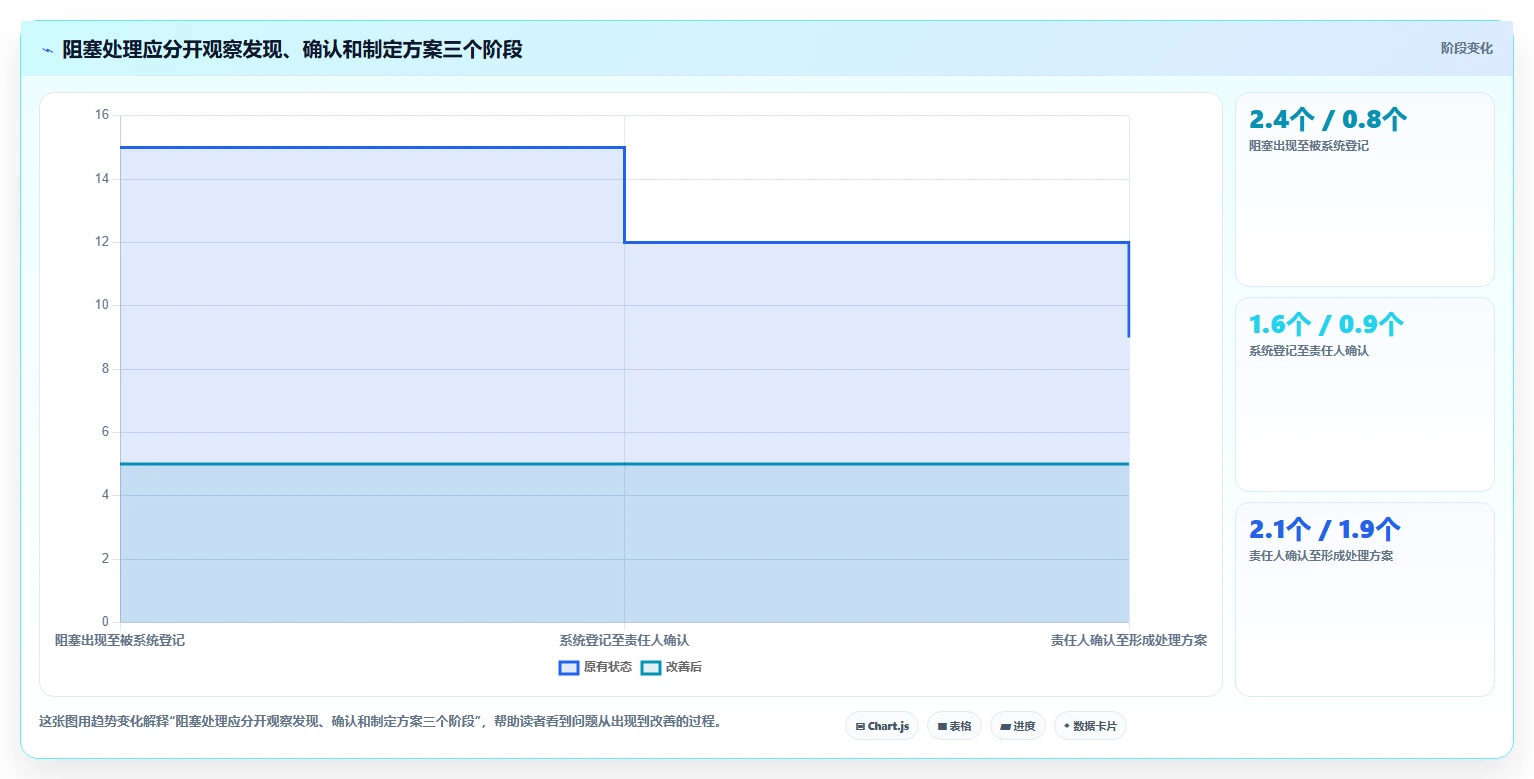Select the 进度 tag chip

(1018, 726)
